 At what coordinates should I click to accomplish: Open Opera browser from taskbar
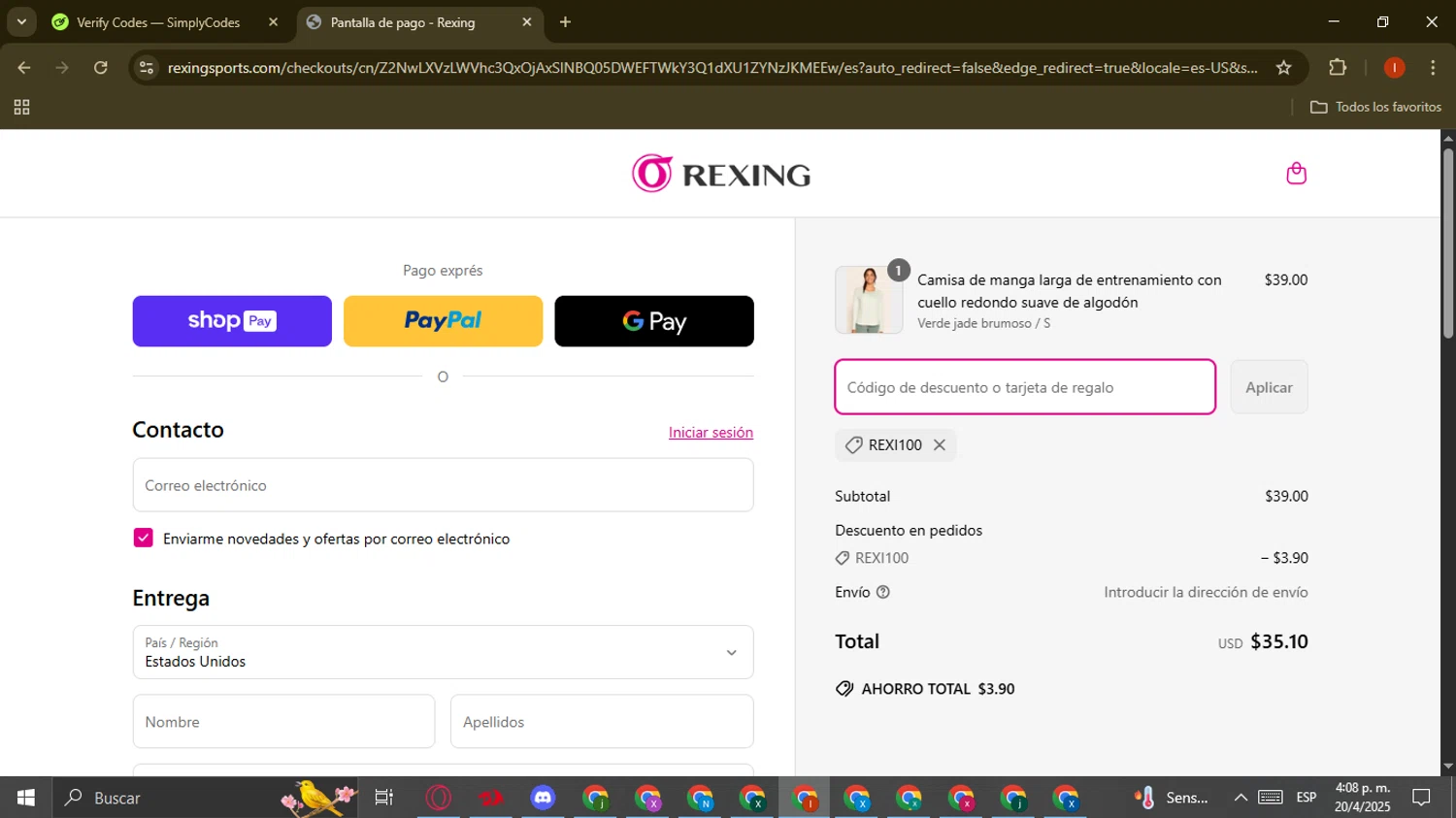coord(439,798)
